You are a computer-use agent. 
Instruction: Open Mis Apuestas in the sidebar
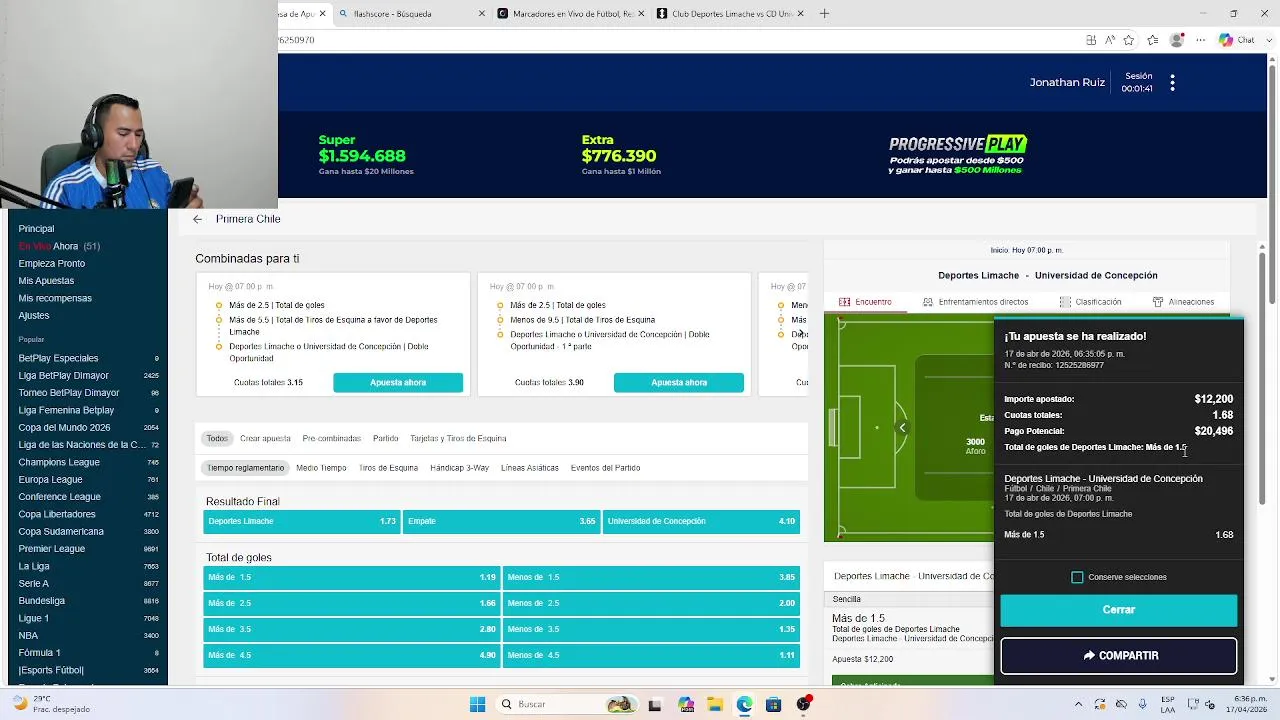46,281
